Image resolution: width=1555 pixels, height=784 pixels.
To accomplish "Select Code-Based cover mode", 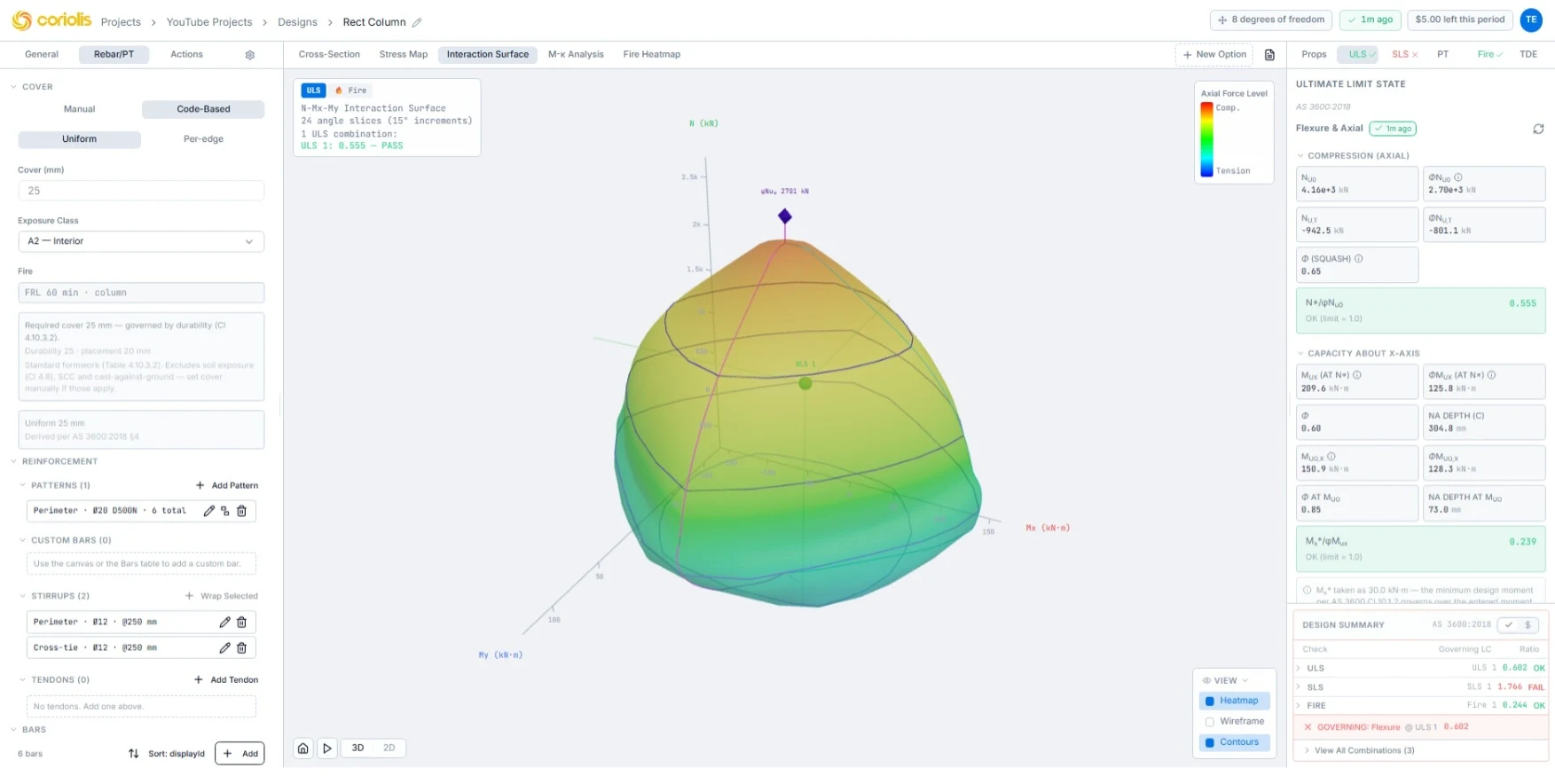I will pos(203,109).
